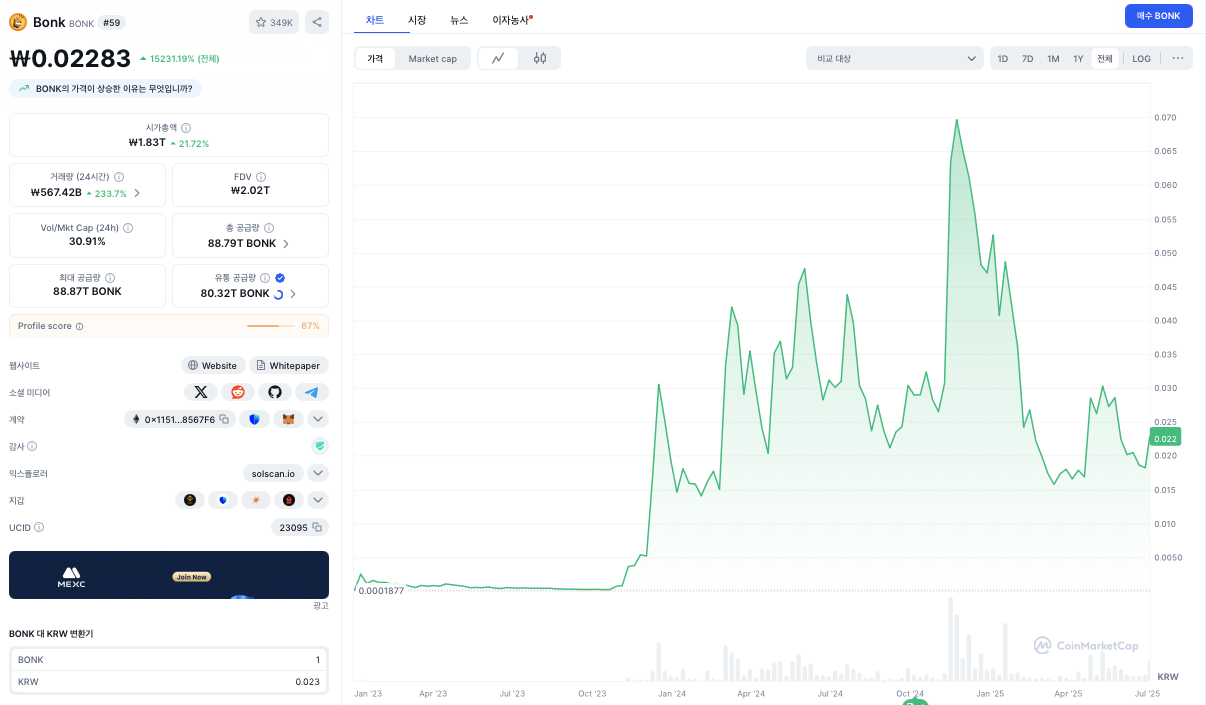Select the line chart type
This screenshot has width=1206, height=705.
click(498, 59)
